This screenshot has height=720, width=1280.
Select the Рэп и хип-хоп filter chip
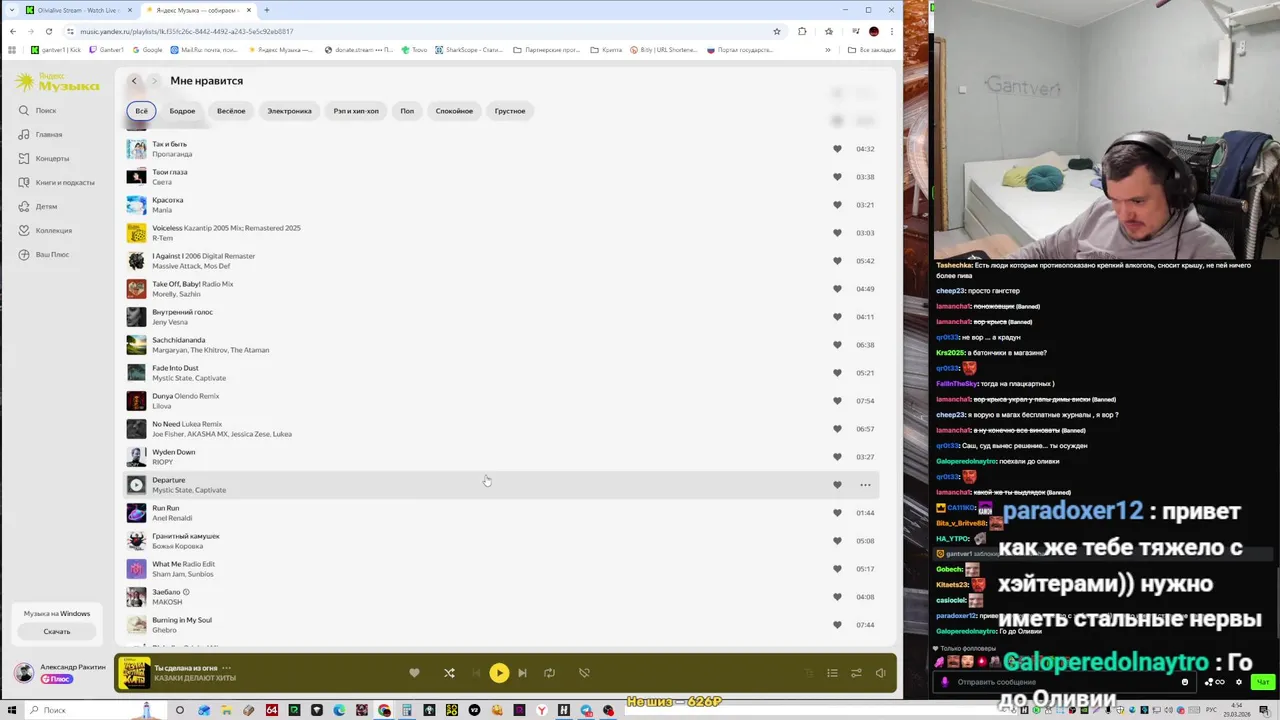(356, 111)
